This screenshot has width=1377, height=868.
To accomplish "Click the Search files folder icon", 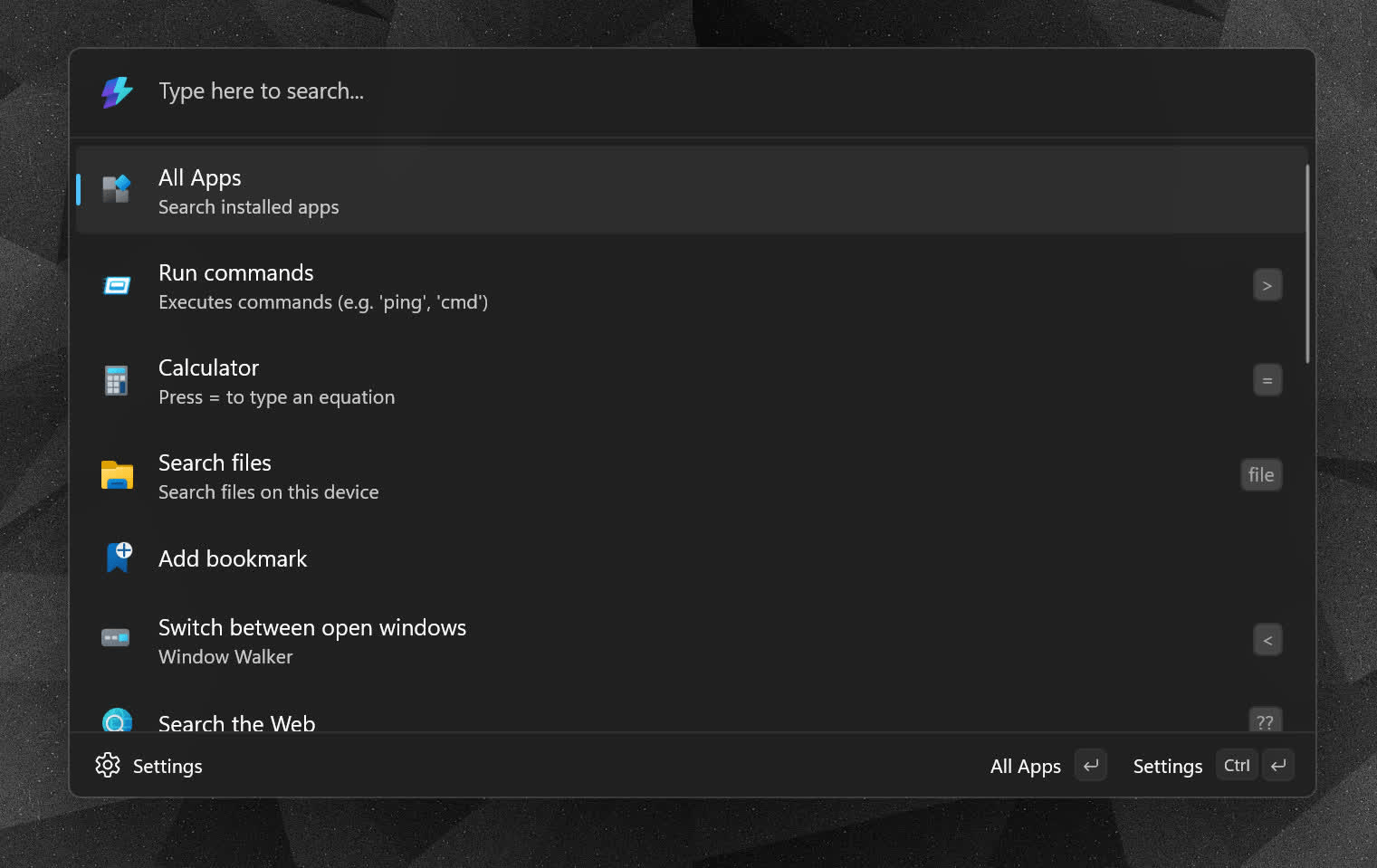I will coord(116,474).
